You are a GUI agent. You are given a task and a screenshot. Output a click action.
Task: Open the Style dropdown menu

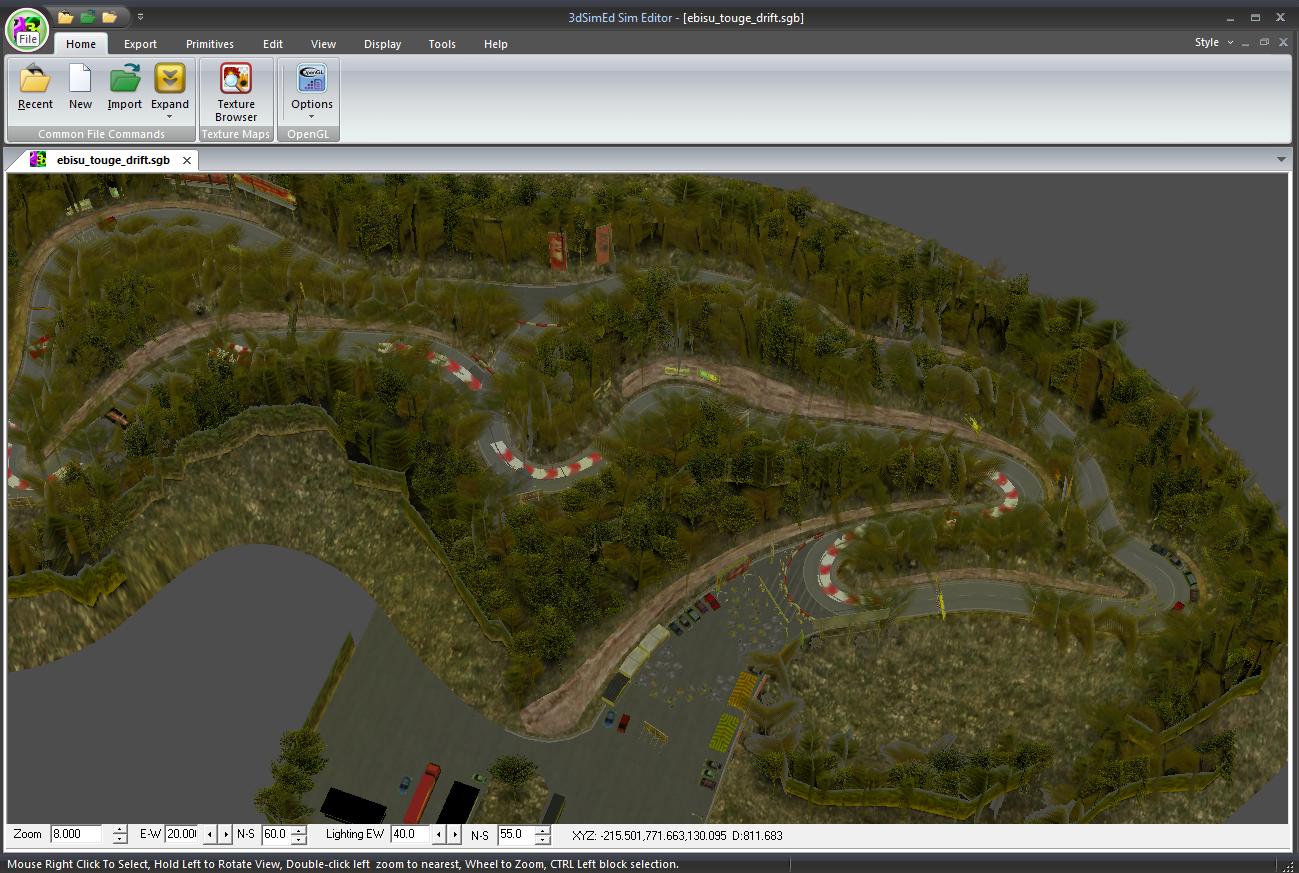(x=1213, y=42)
